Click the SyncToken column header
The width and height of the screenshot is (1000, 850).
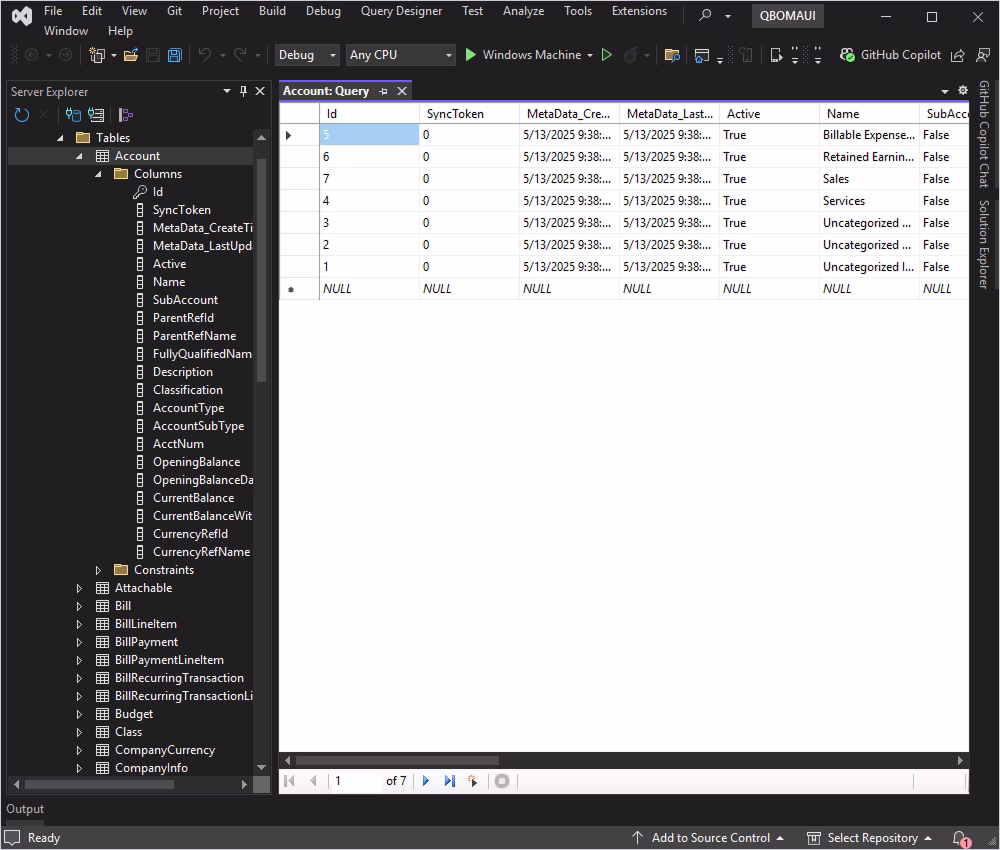coord(469,114)
